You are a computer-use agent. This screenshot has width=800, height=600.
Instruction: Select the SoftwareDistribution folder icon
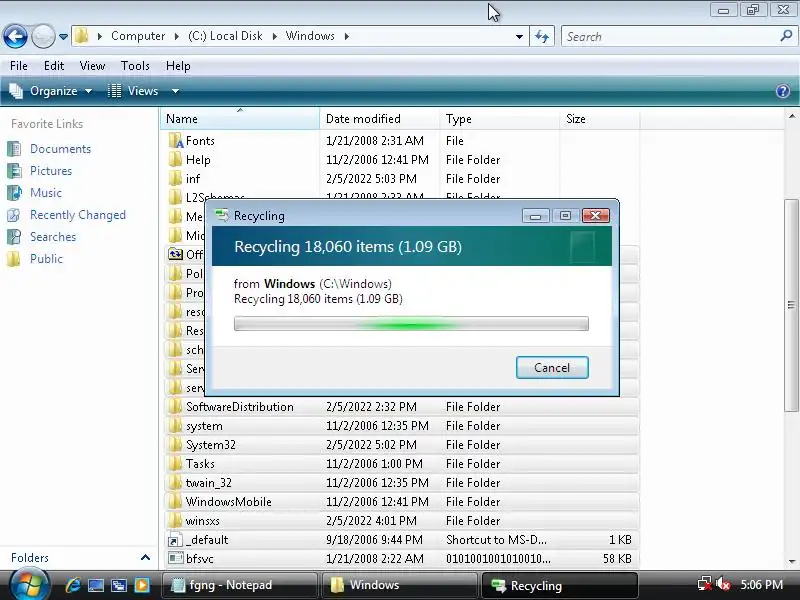point(176,407)
